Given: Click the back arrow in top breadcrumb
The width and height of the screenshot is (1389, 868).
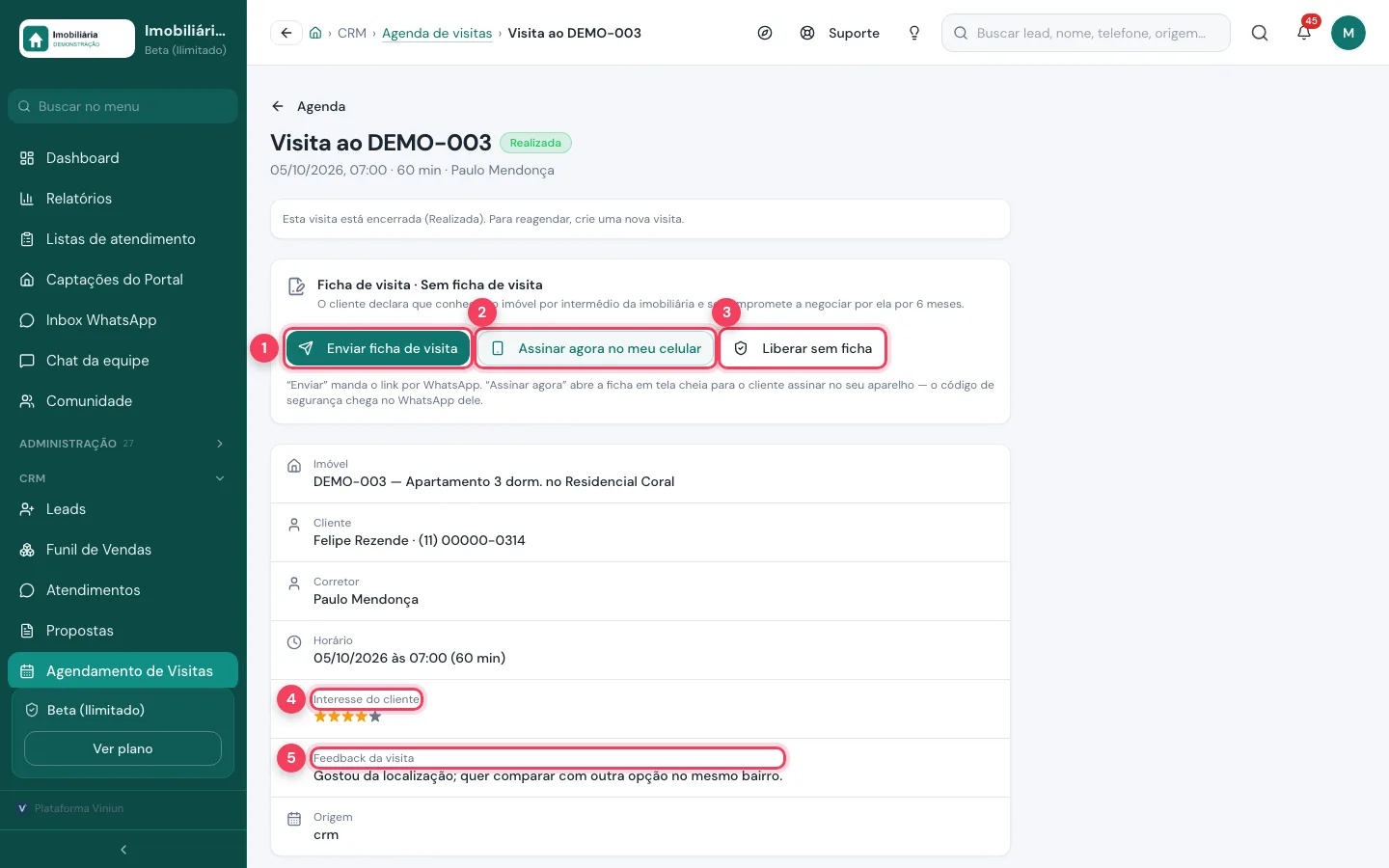Looking at the screenshot, I should pos(286,33).
